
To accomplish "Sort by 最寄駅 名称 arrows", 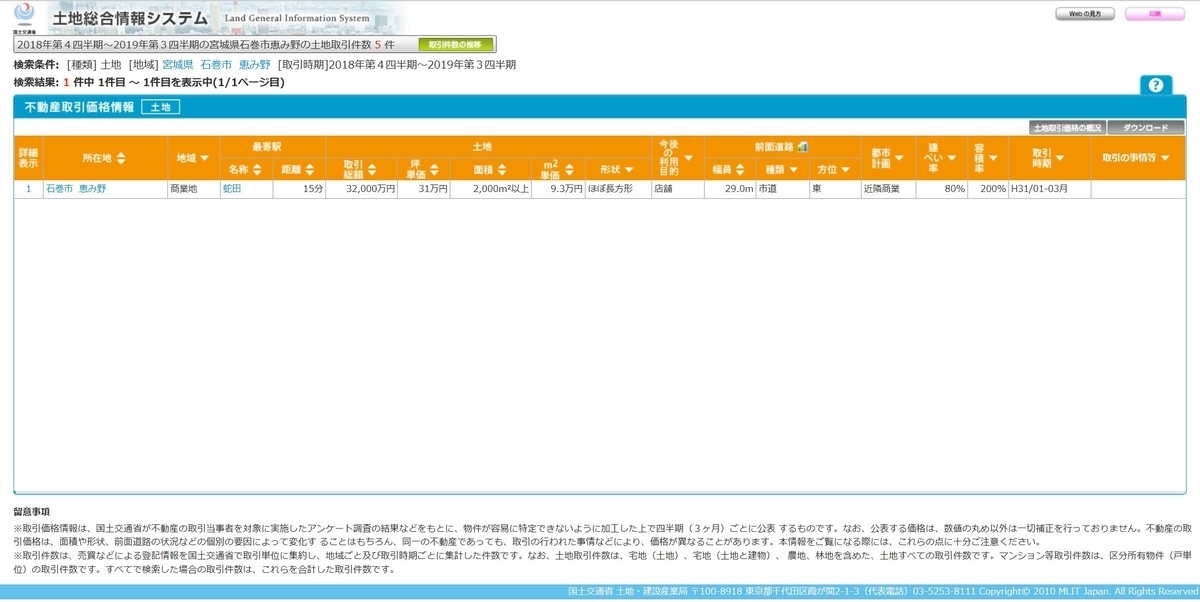I will [x=257, y=170].
